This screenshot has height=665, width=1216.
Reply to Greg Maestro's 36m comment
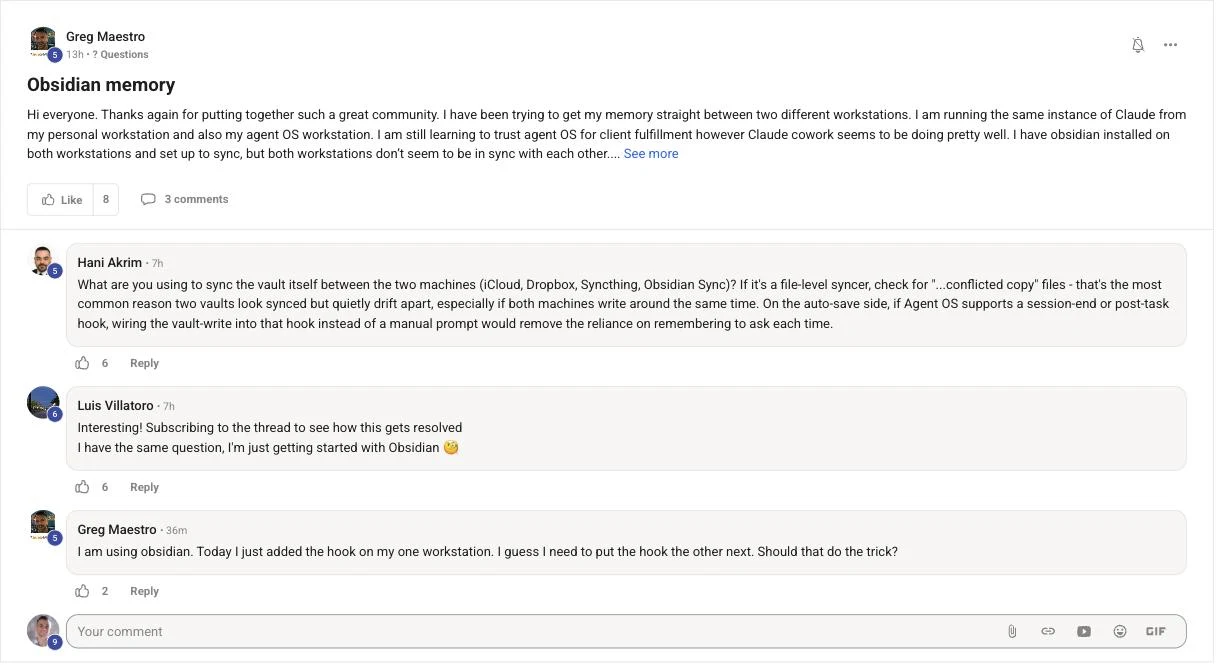145,592
